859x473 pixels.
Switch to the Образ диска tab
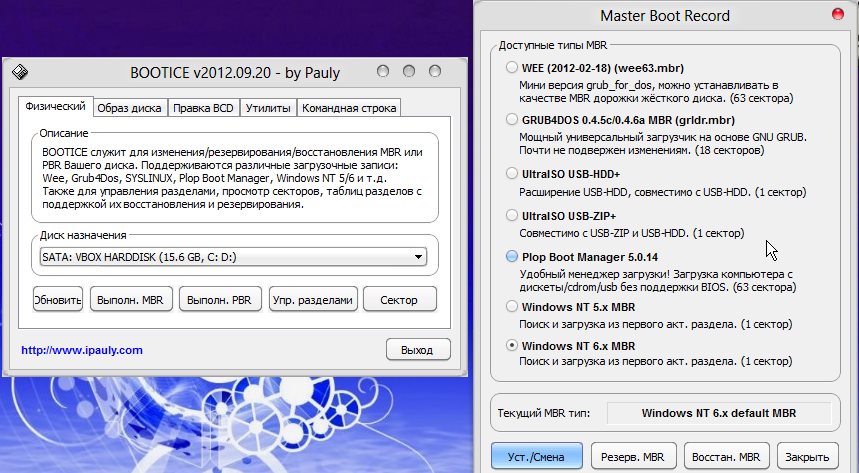[130, 108]
